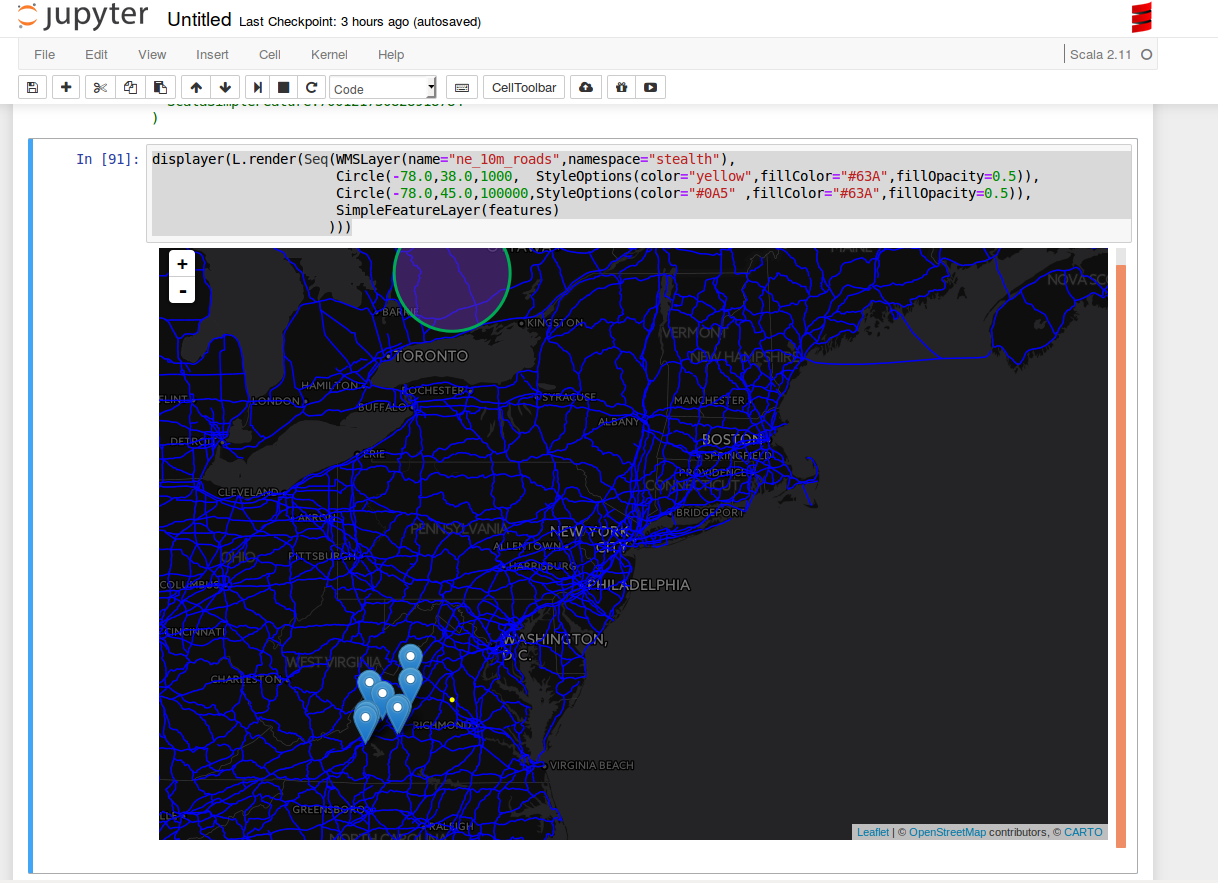Open the File menu
The height and width of the screenshot is (883, 1218).
click(44, 55)
